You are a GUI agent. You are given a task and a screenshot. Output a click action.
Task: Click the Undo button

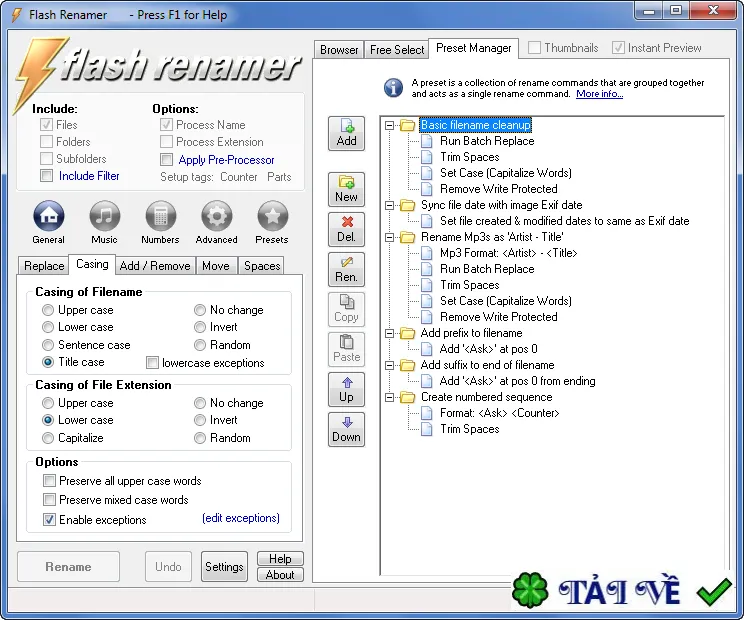168,566
